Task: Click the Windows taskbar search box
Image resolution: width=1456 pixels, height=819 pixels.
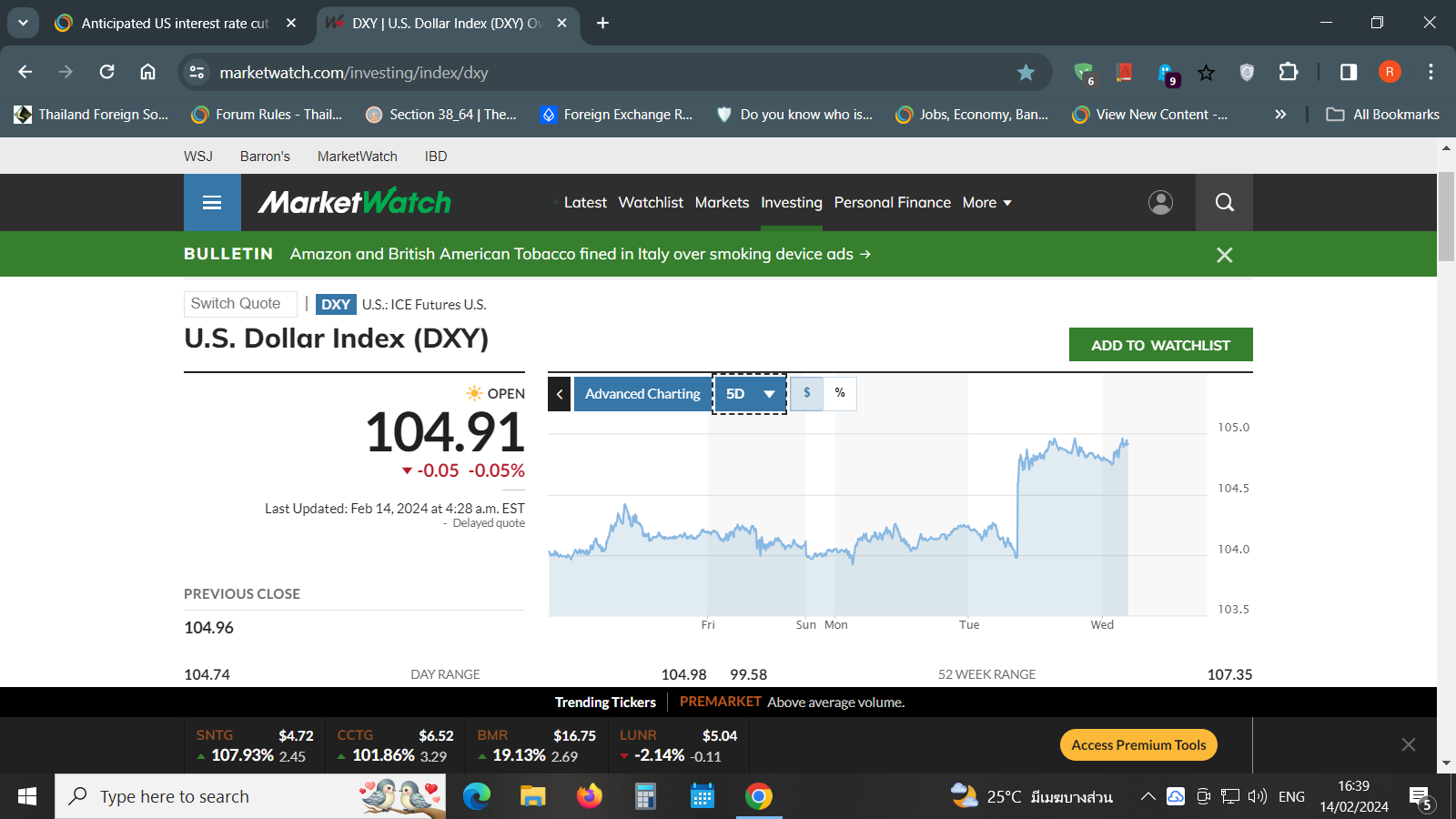Action: point(250,796)
